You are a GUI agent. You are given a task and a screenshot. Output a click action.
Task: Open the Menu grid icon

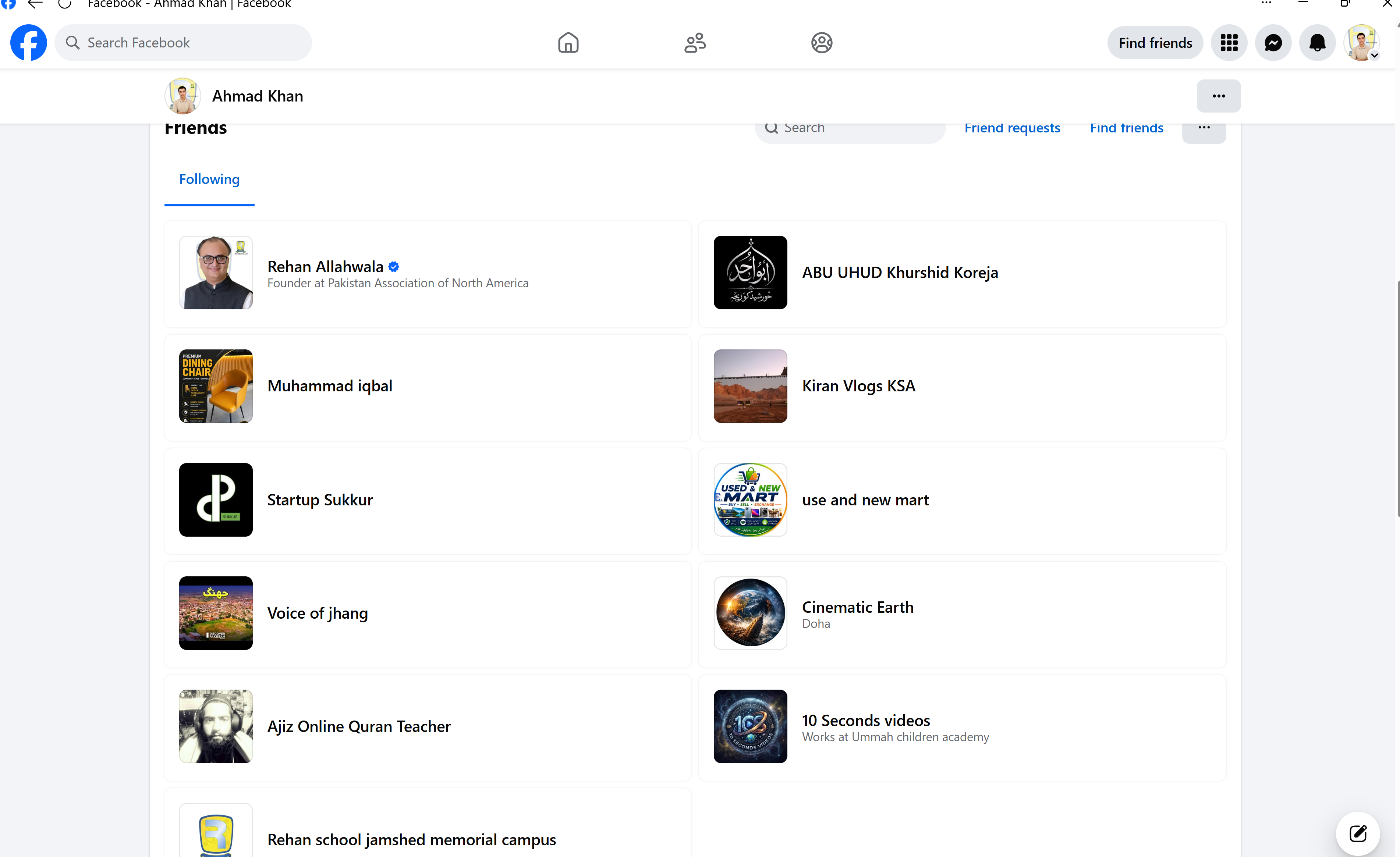point(1229,43)
